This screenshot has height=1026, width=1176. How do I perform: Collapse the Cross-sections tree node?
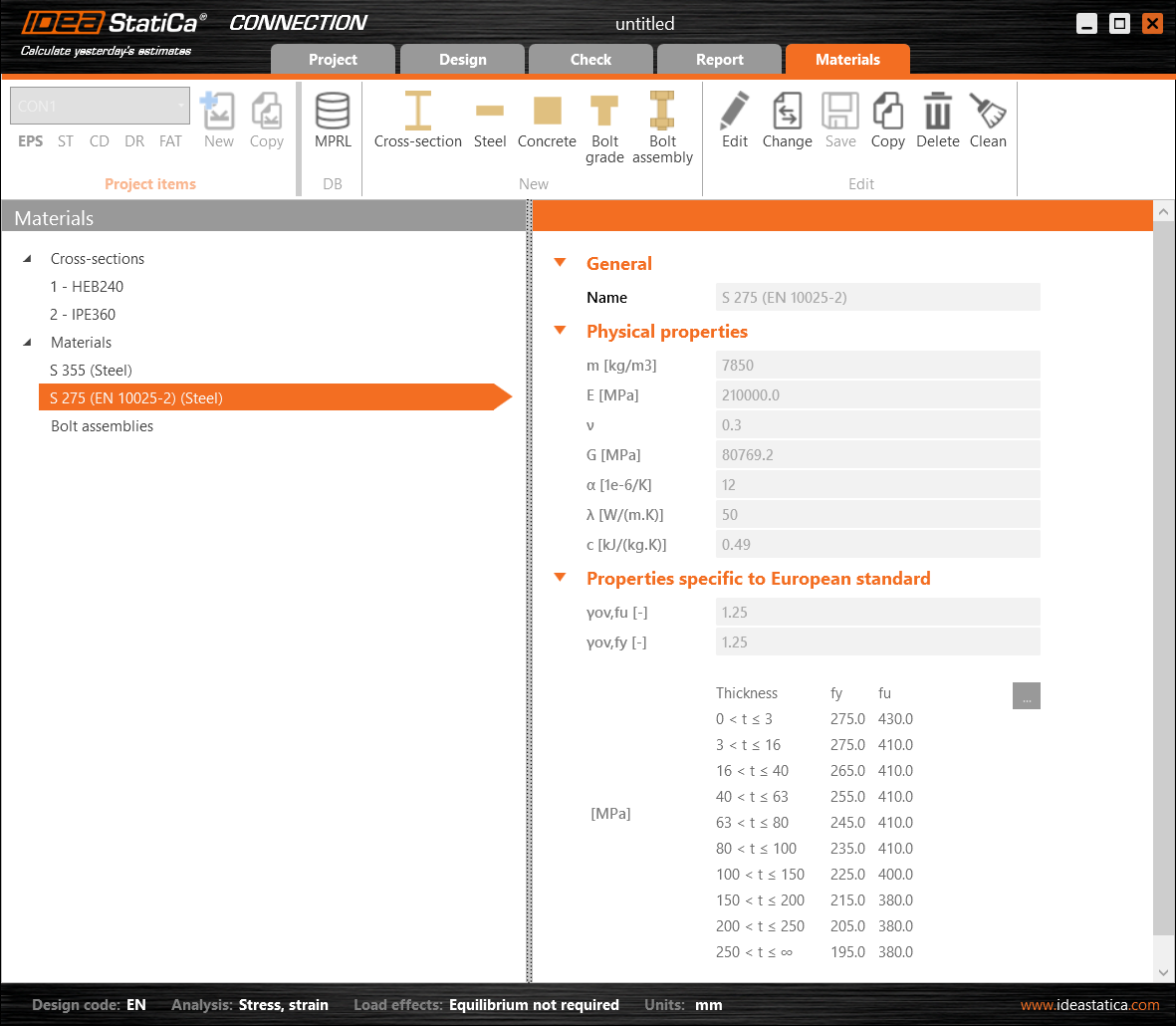pos(27,259)
